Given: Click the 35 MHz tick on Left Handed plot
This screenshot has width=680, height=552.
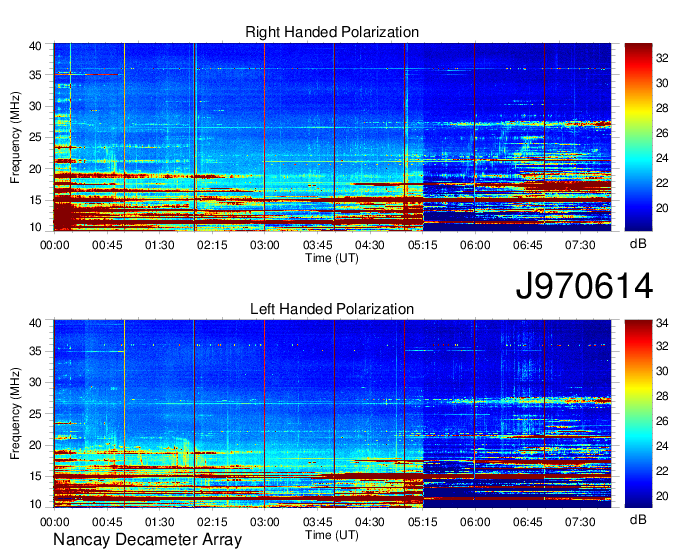Looking at the screenshot, I should point(35,351).
